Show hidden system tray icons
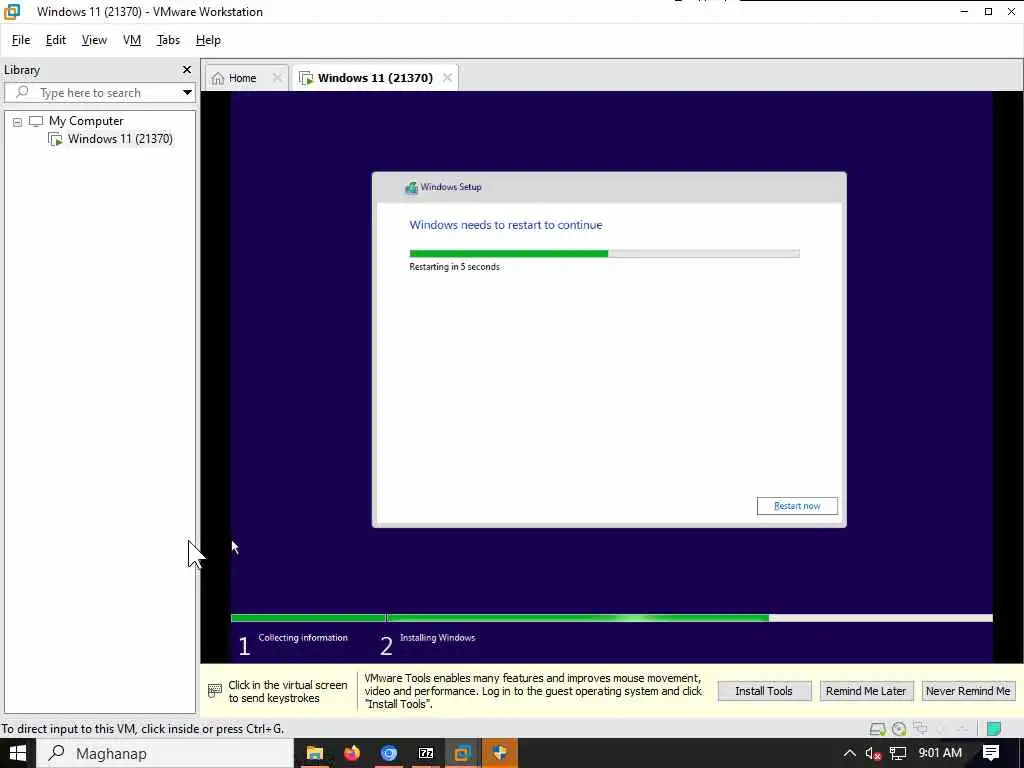Screen dimensions: 1024x768 point(849,753)
